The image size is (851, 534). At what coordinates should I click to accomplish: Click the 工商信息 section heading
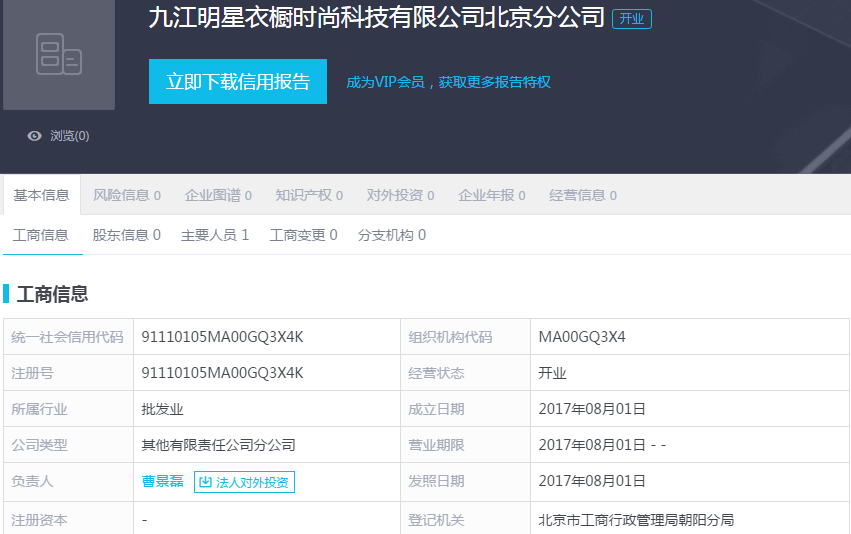(x=52, y=294)
